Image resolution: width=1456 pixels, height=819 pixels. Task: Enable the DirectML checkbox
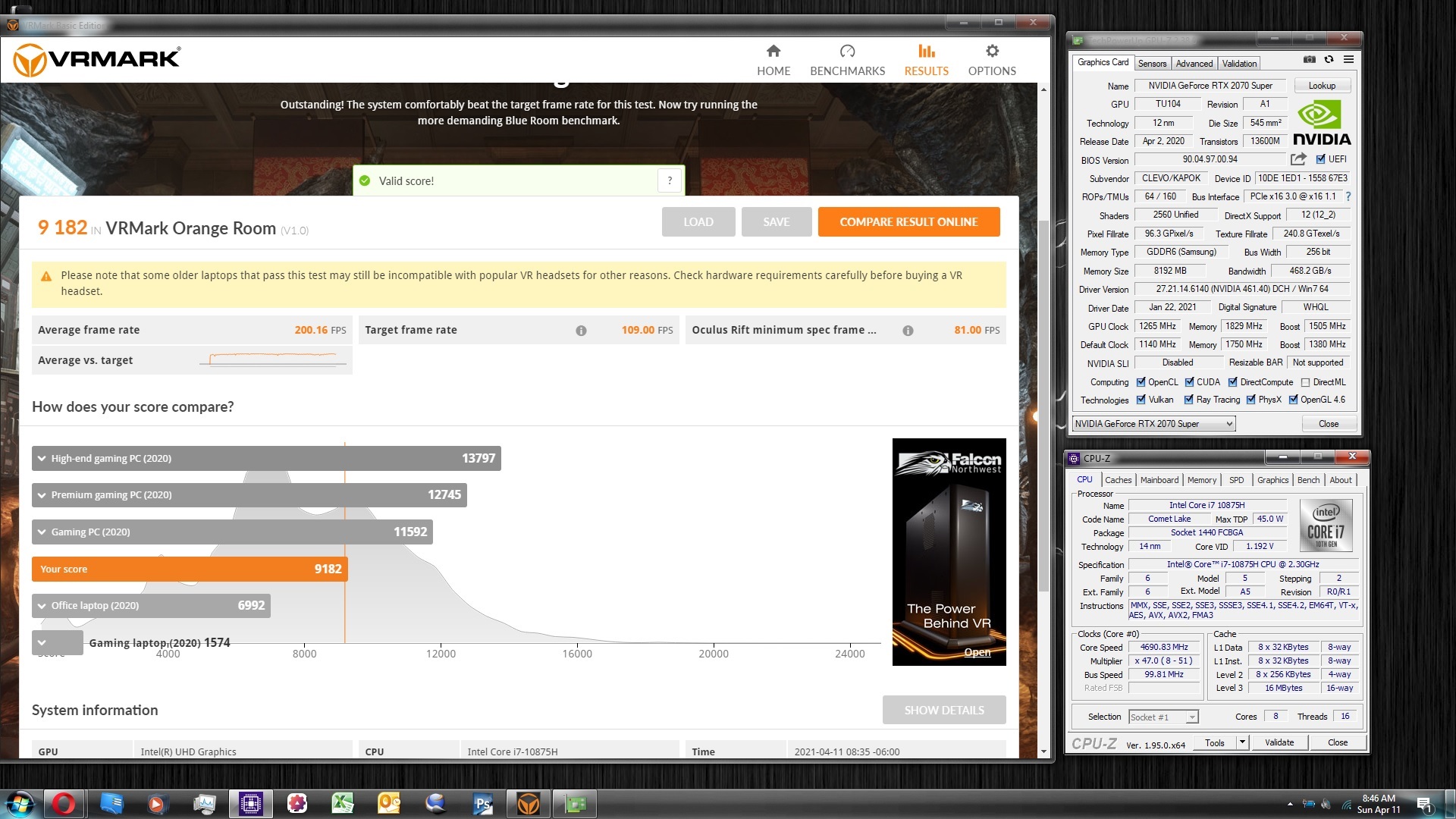1306,382
